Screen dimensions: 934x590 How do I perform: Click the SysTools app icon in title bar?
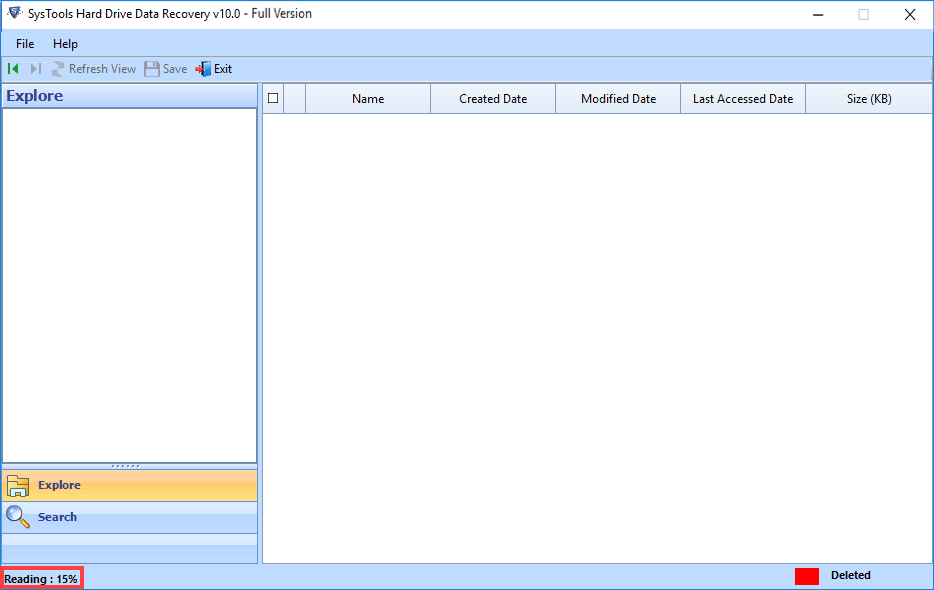click(14, 13)
